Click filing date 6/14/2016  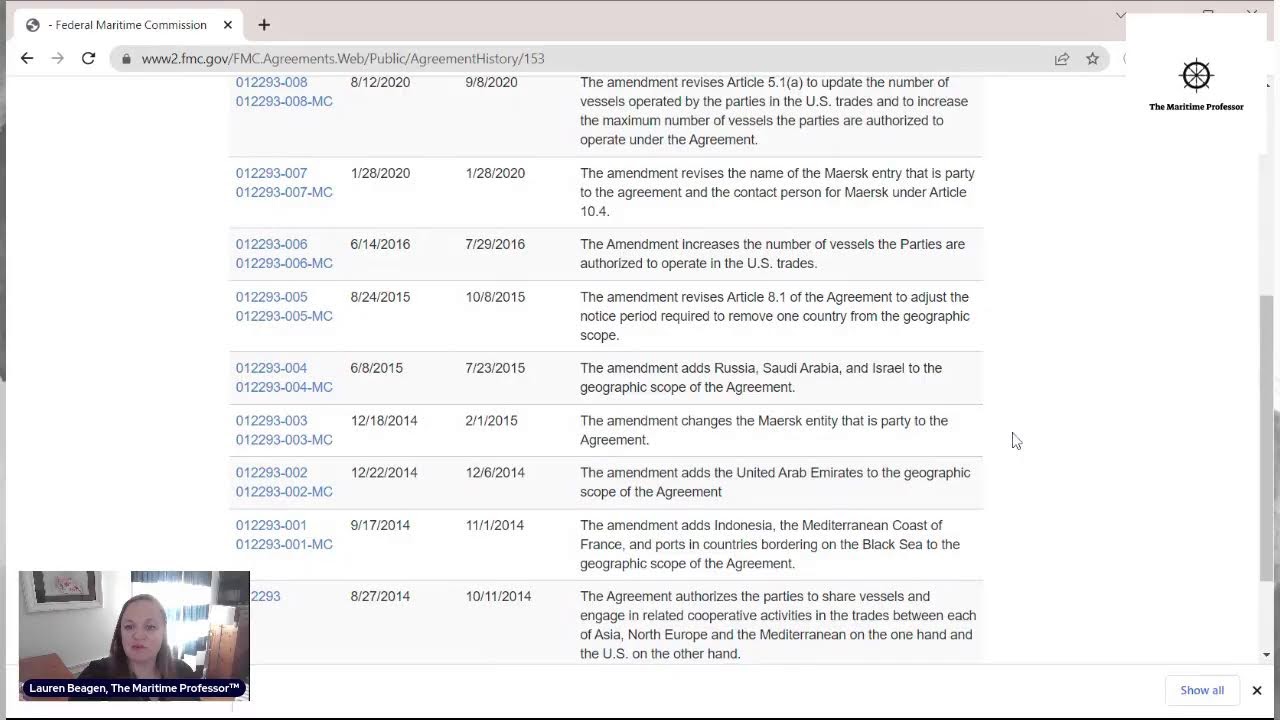coord(380,244)
